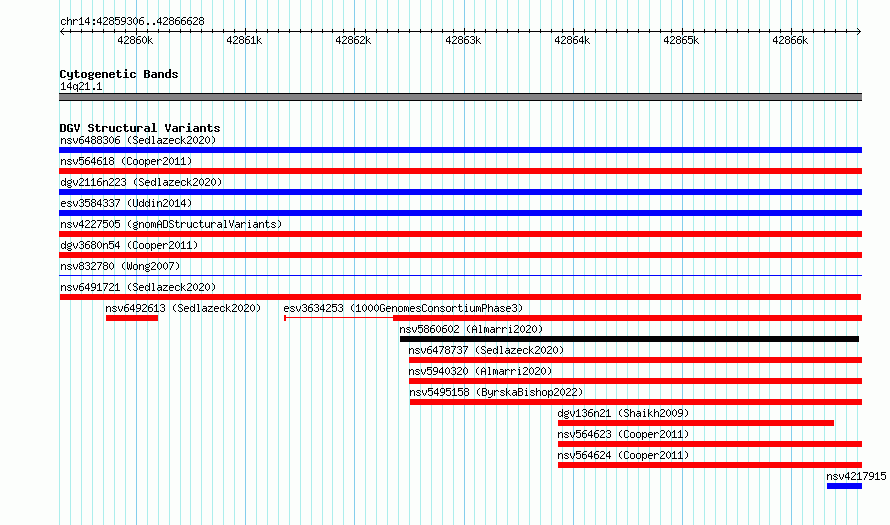Select the nsv6478737 (Sedlazeck2020) label
The image size is (890, 525).
click(486, 350)
